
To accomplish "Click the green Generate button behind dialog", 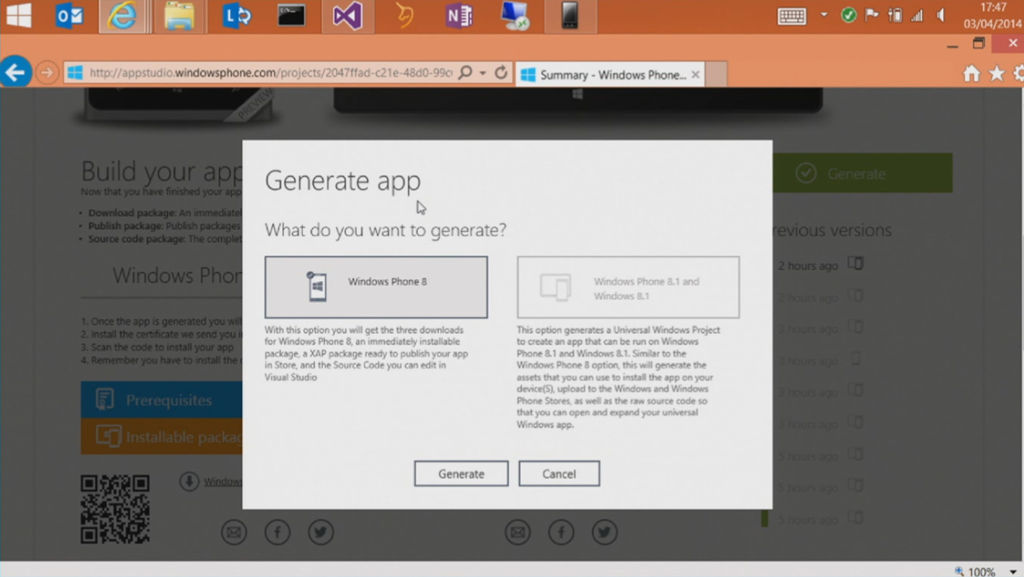I will pos(862,173).
